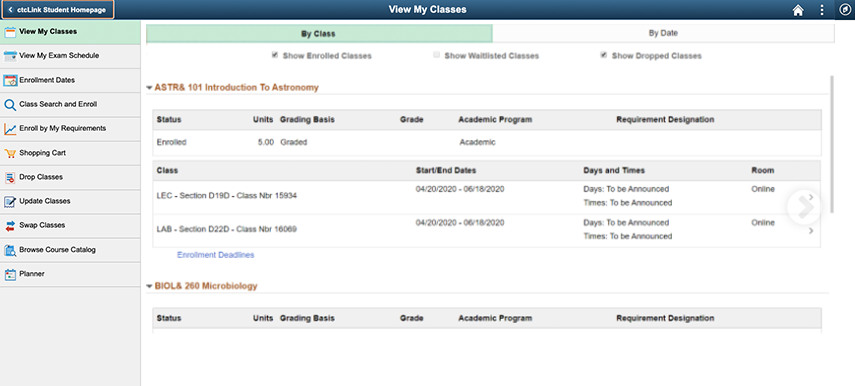
Task: Click the Update Classes pencil icon
Action: [10, 201]
